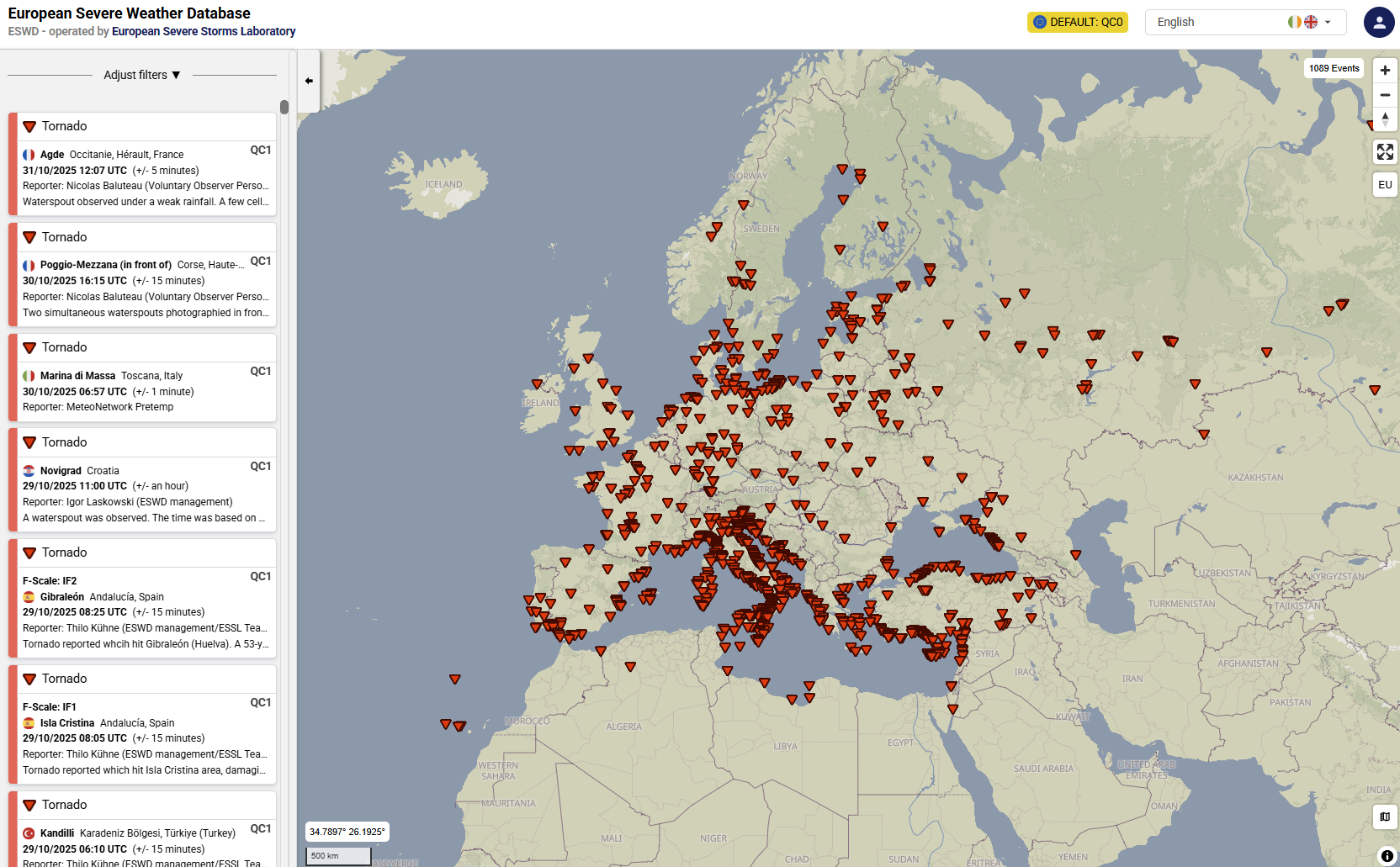Expand the Adjust filters section

(142, 75)
